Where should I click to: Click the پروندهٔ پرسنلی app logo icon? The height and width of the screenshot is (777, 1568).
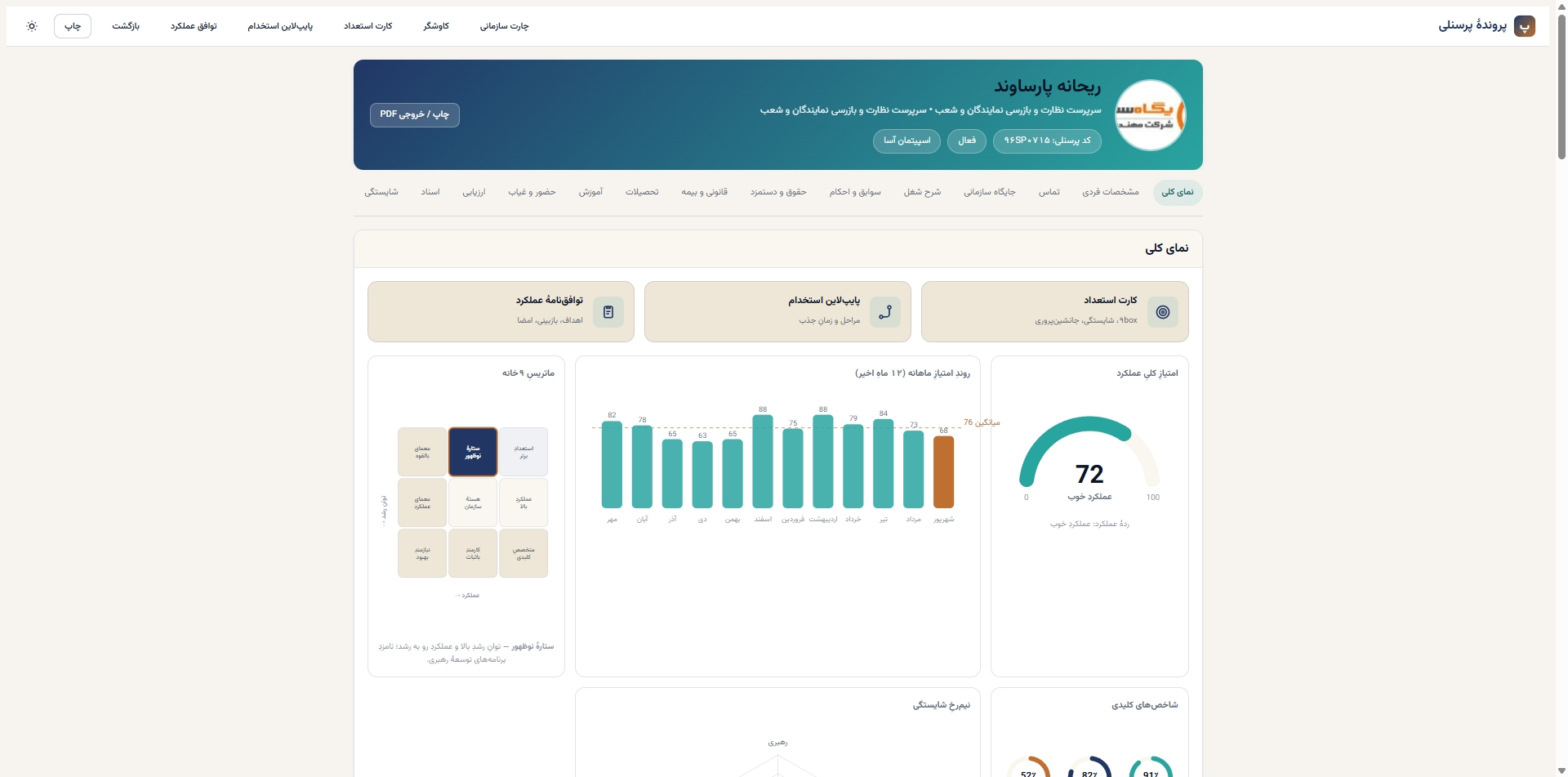[1524, 26]
